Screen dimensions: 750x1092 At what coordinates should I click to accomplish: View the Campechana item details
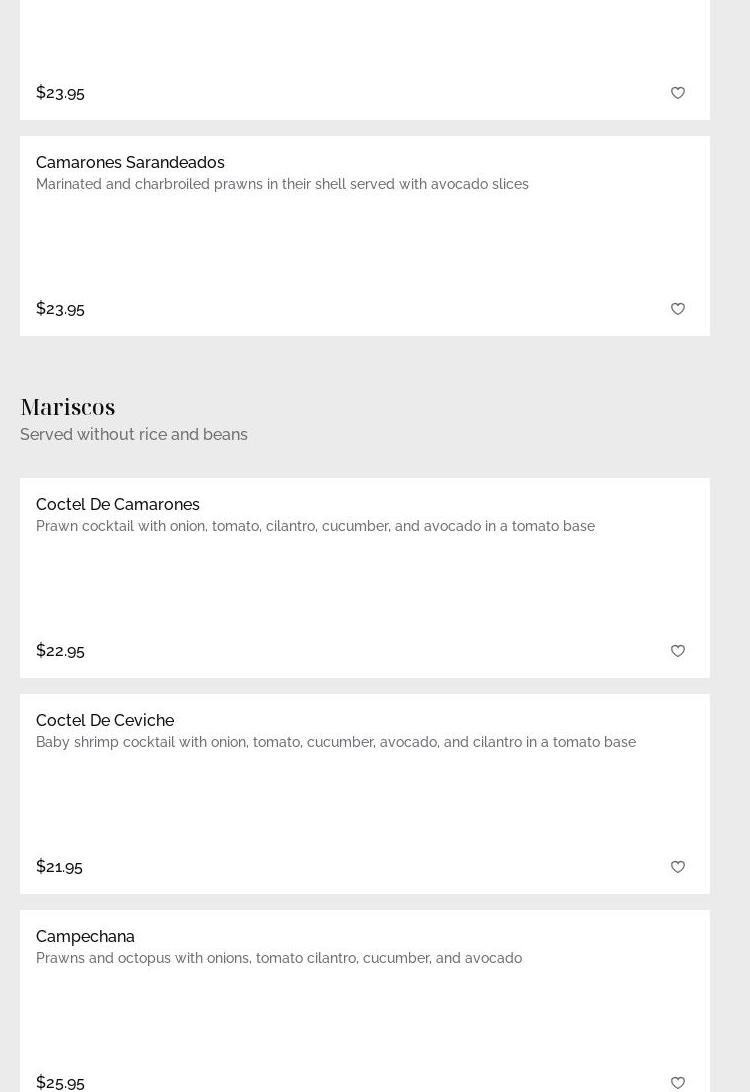coord(85,936)
